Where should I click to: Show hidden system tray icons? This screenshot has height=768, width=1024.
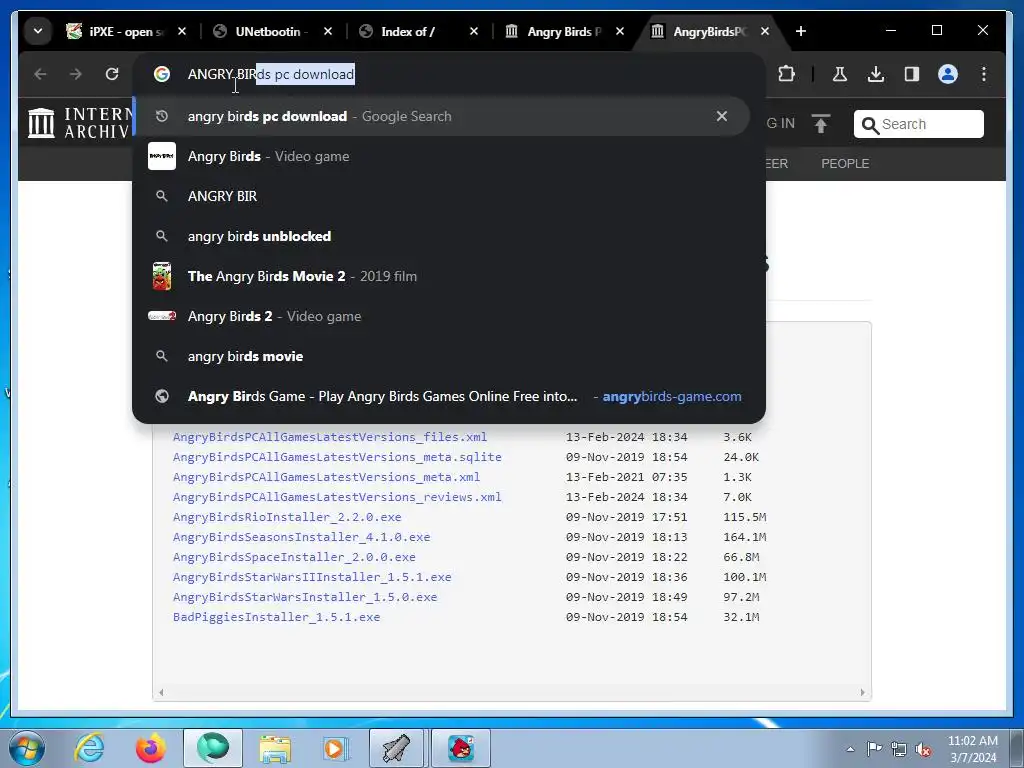850,749
